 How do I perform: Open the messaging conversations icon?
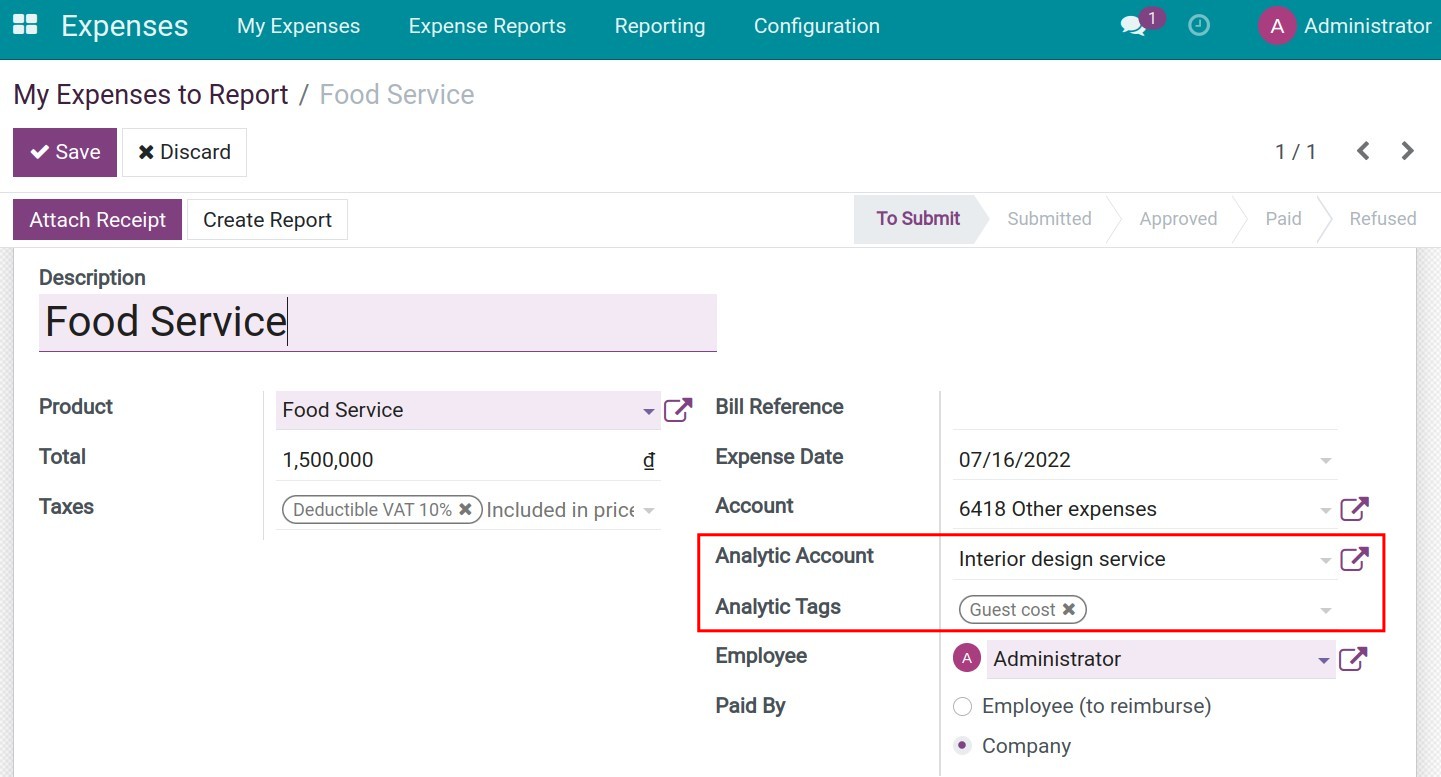1133,26
